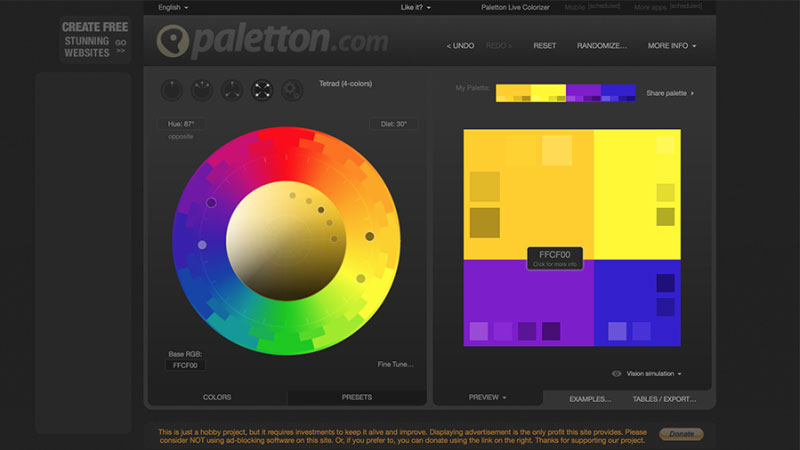Click the dark base hue dot on wheel
The image size is (800, 450).
click(x=369, y=236)
